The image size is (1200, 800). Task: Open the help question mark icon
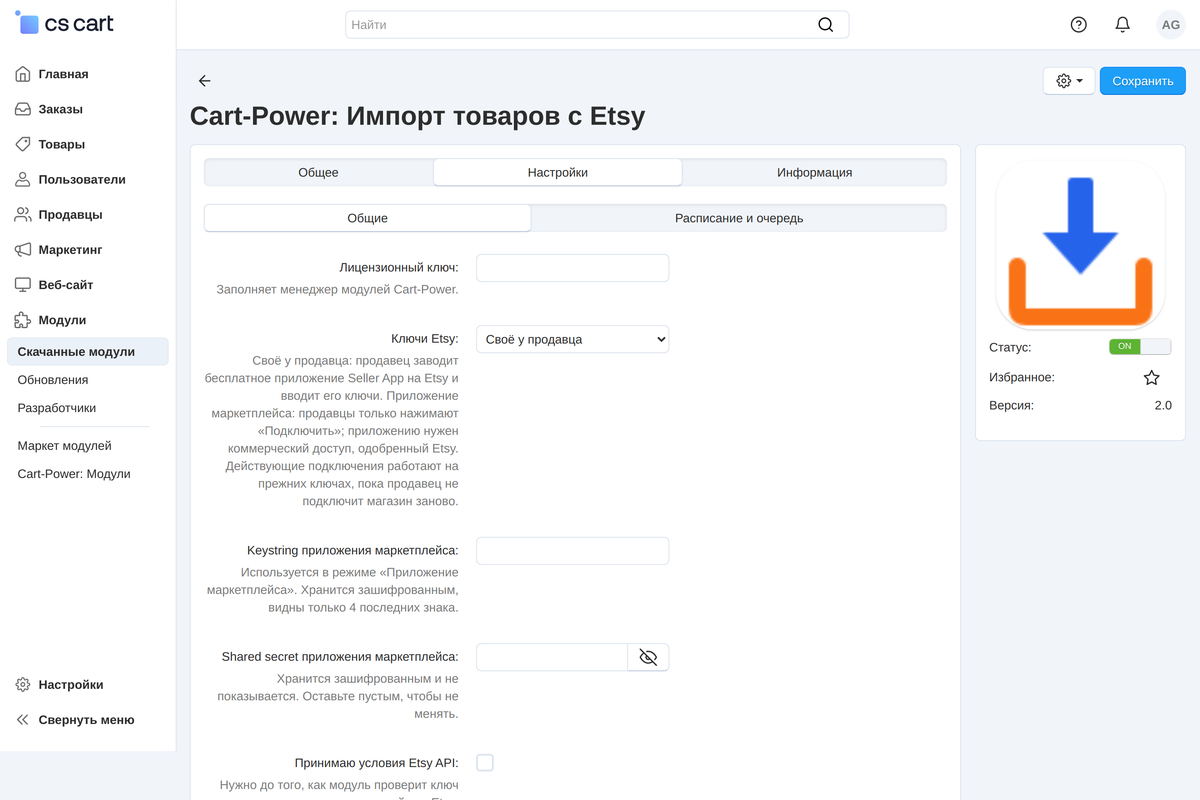[x=1078, y=25]
